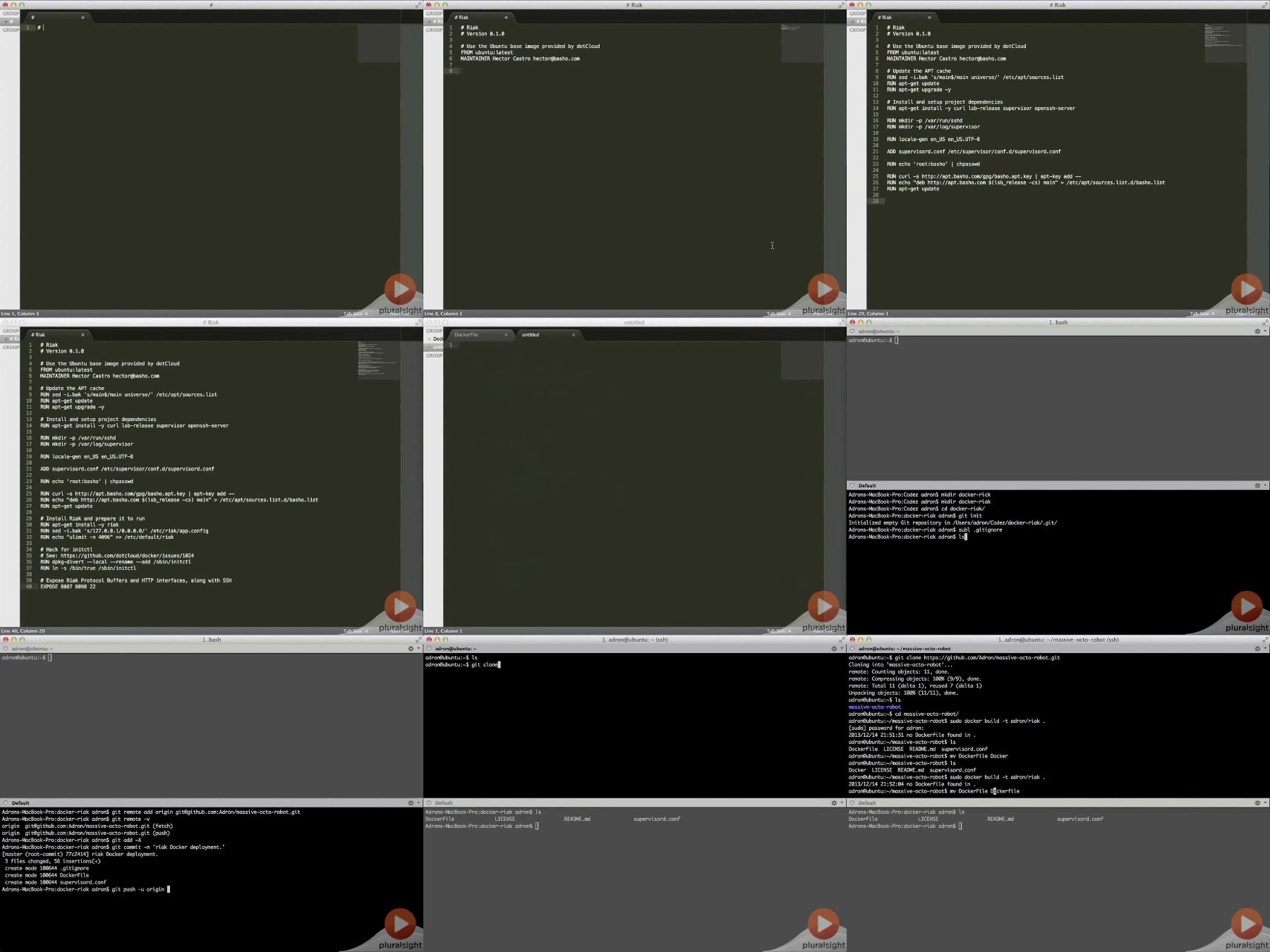Close the 'untitled' tab in Sublime

click(574, 335)
